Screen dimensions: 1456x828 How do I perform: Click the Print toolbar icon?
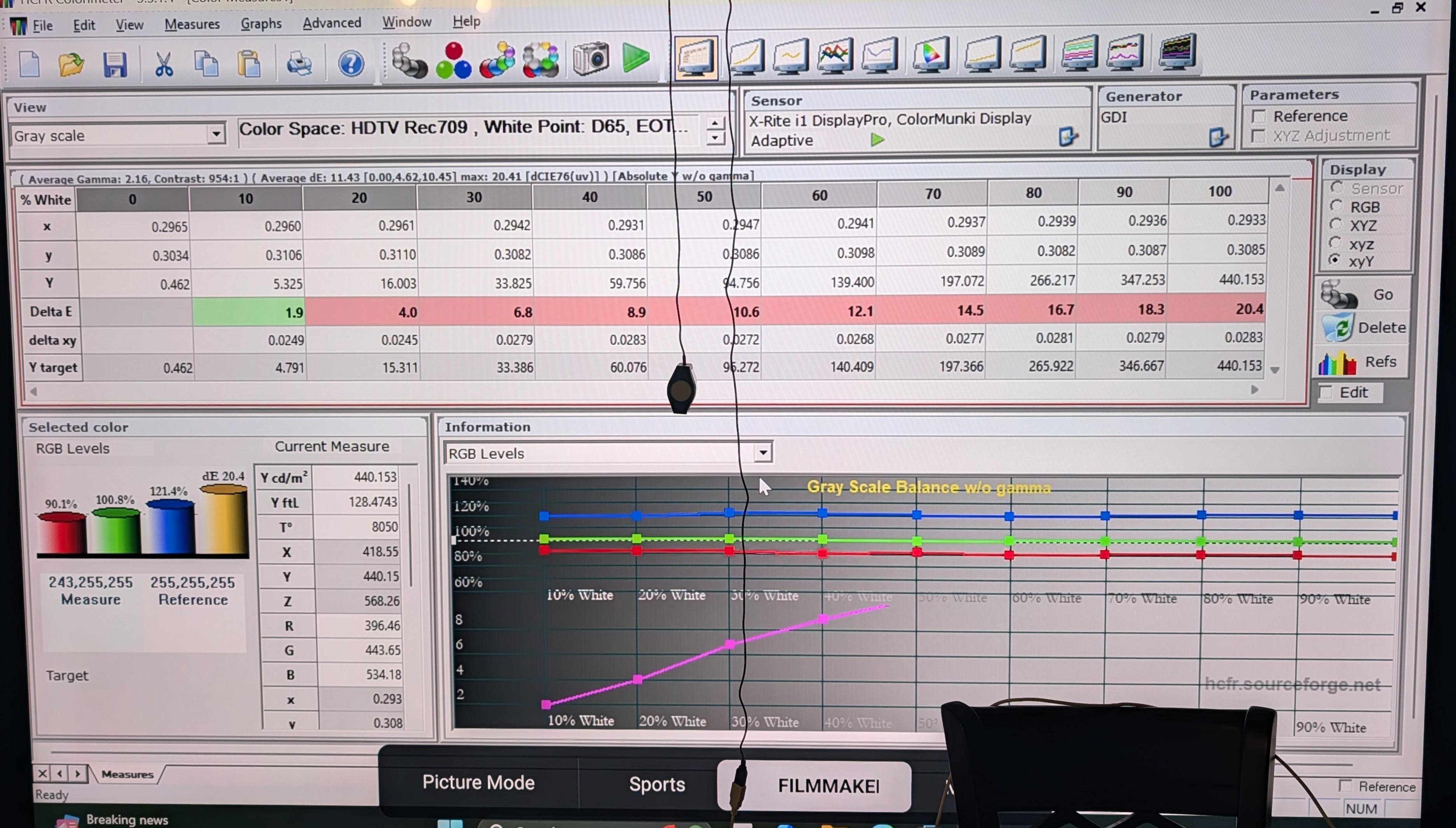(299, 63)
